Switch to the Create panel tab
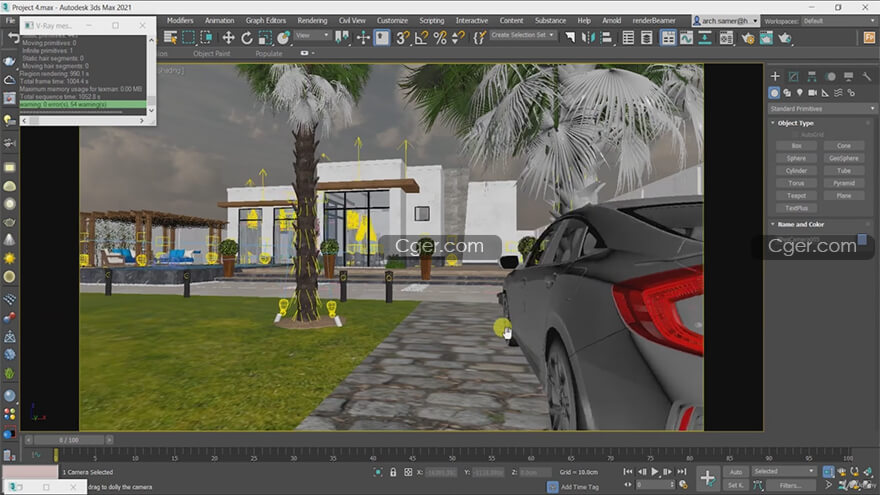 [775, 76]
